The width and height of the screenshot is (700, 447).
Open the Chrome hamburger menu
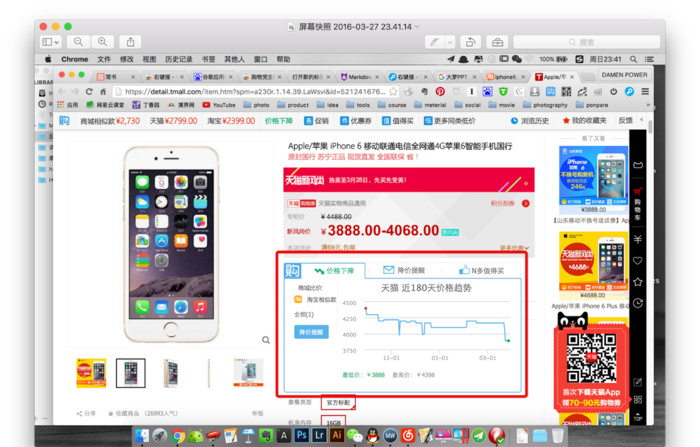point(645,92)
